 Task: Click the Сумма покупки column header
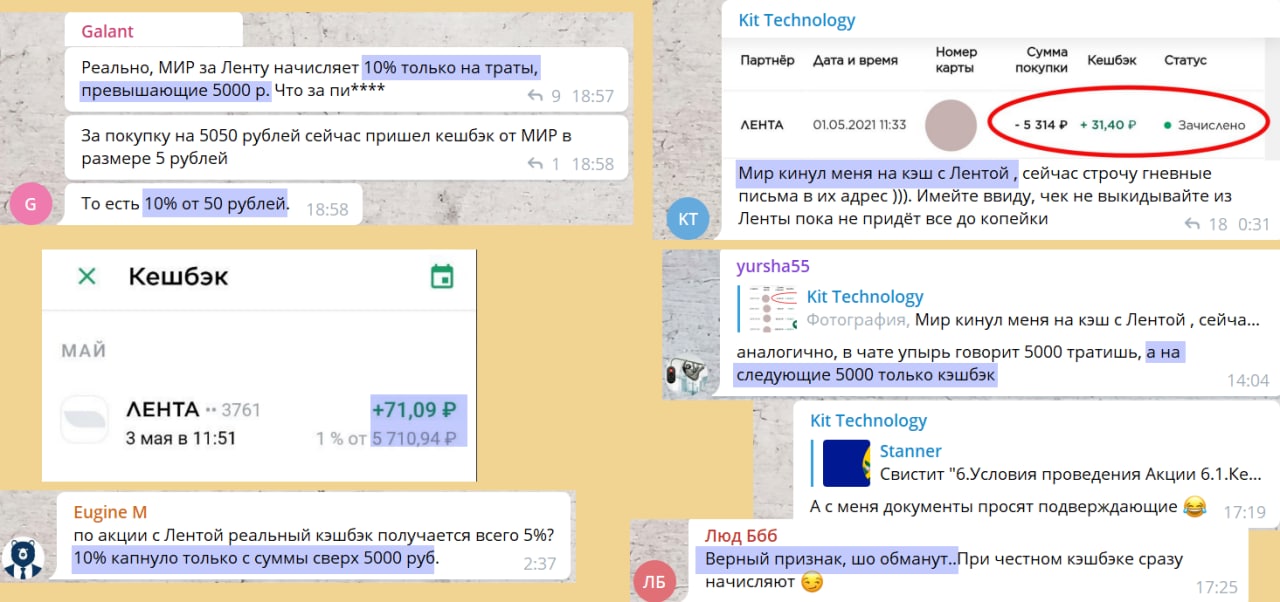pos(1041,60)
